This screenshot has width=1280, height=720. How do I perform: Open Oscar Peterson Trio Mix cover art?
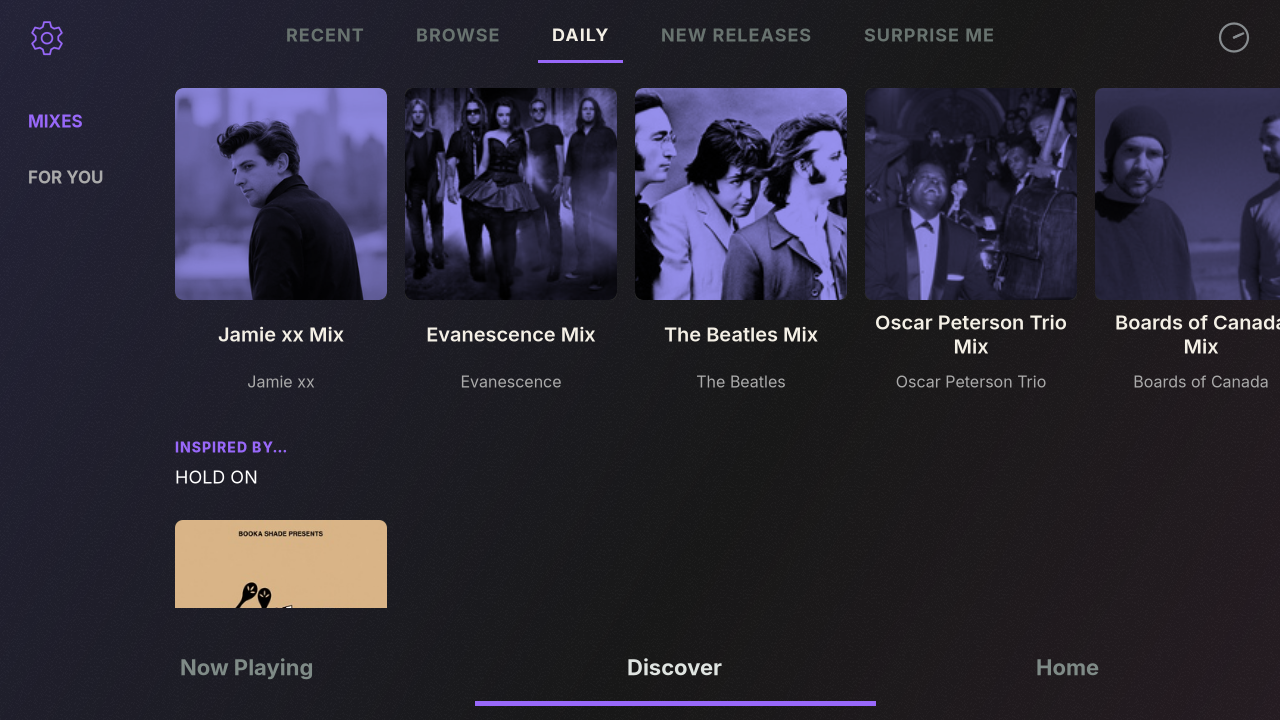(x=971, y=194)
